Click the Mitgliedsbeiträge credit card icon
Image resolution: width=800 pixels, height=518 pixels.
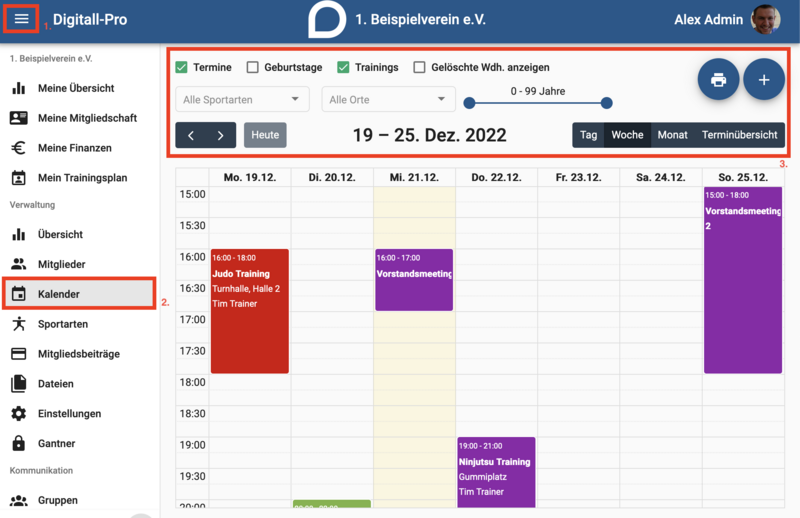pyautogui.click(x=19, y=354)
